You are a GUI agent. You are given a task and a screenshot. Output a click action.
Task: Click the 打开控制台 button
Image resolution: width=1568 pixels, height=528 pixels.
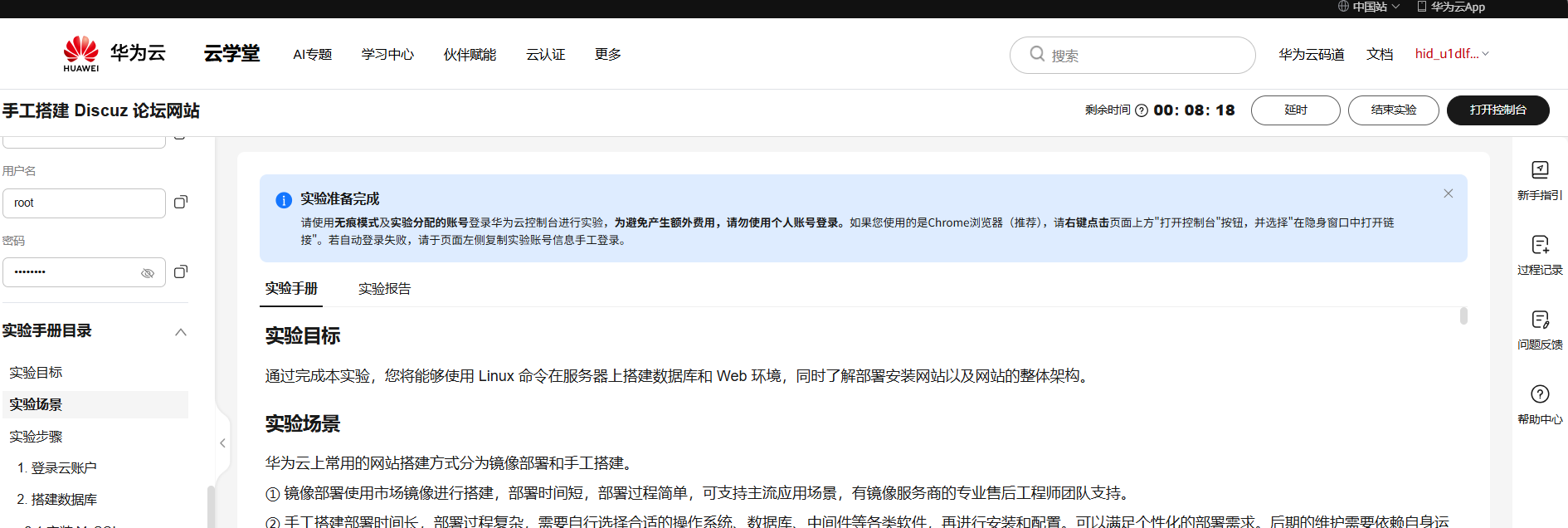coord(1497,110)
